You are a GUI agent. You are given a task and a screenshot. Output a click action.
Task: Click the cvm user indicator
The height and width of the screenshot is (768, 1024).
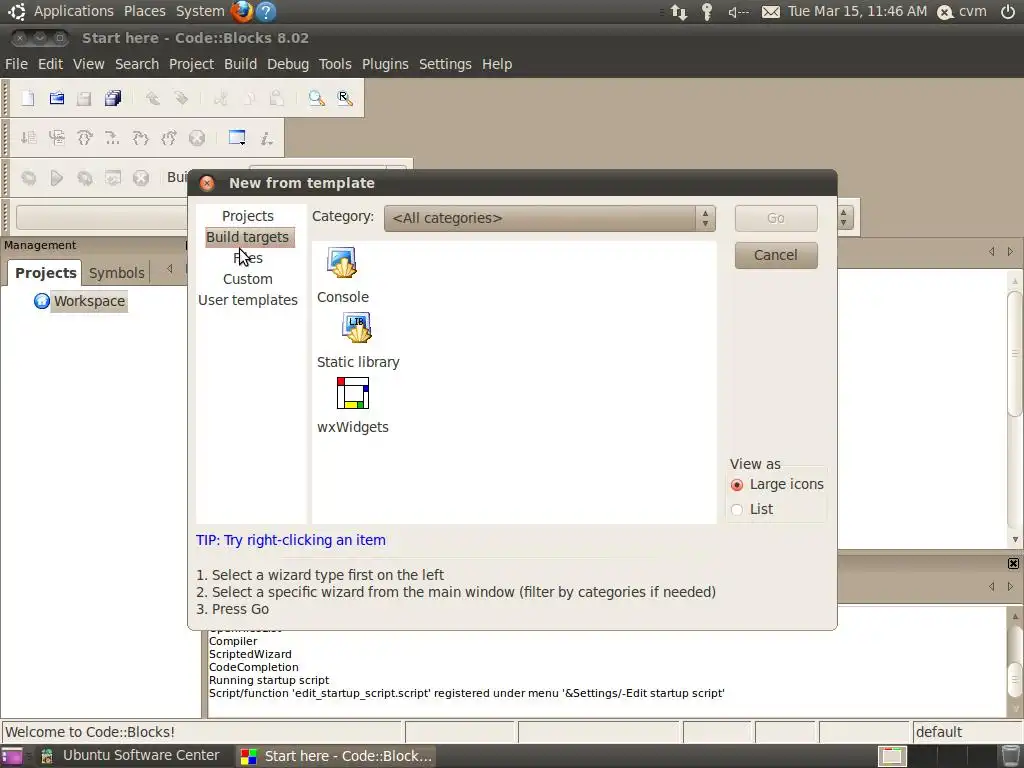(x=962, y=11)
